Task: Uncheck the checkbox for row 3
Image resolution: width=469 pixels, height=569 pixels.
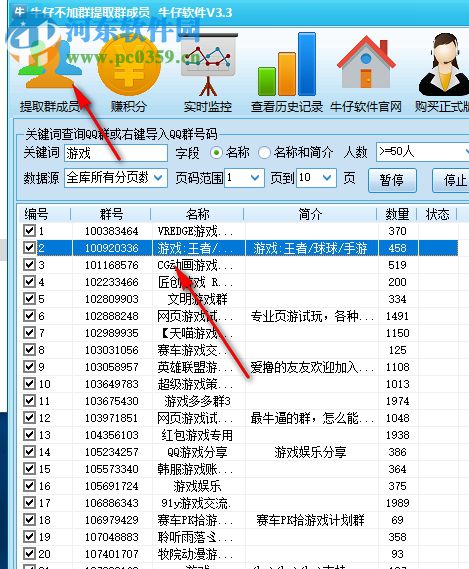Action: coord(29,265)
